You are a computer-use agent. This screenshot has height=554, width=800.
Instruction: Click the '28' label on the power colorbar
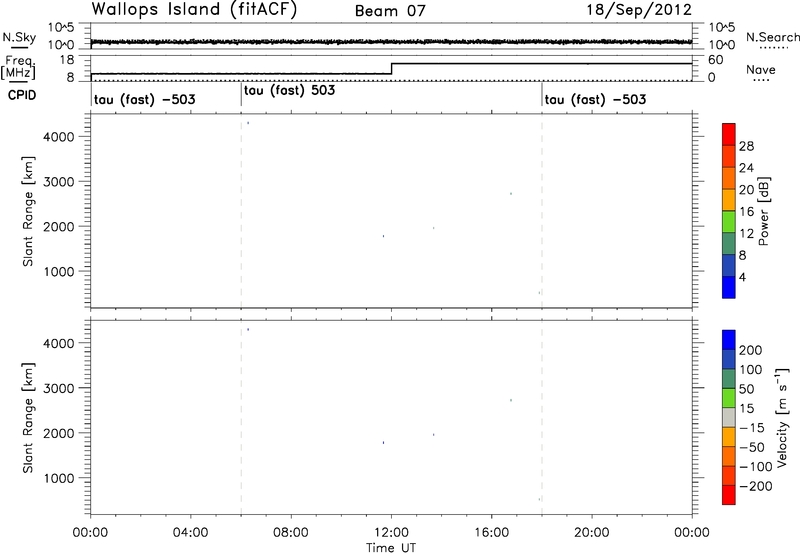click(x=746, y=146)
